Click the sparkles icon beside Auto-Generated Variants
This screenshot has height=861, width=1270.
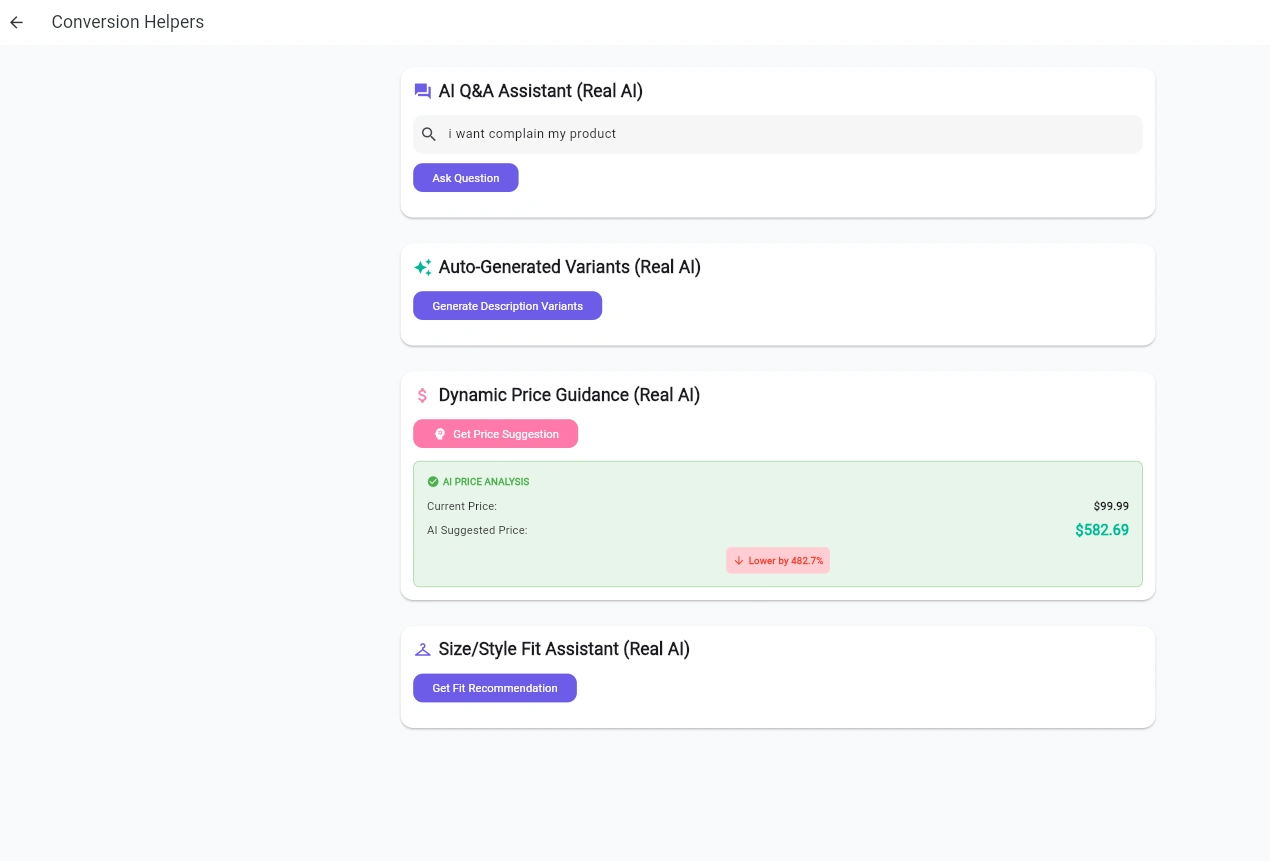(x=423, y=267)
